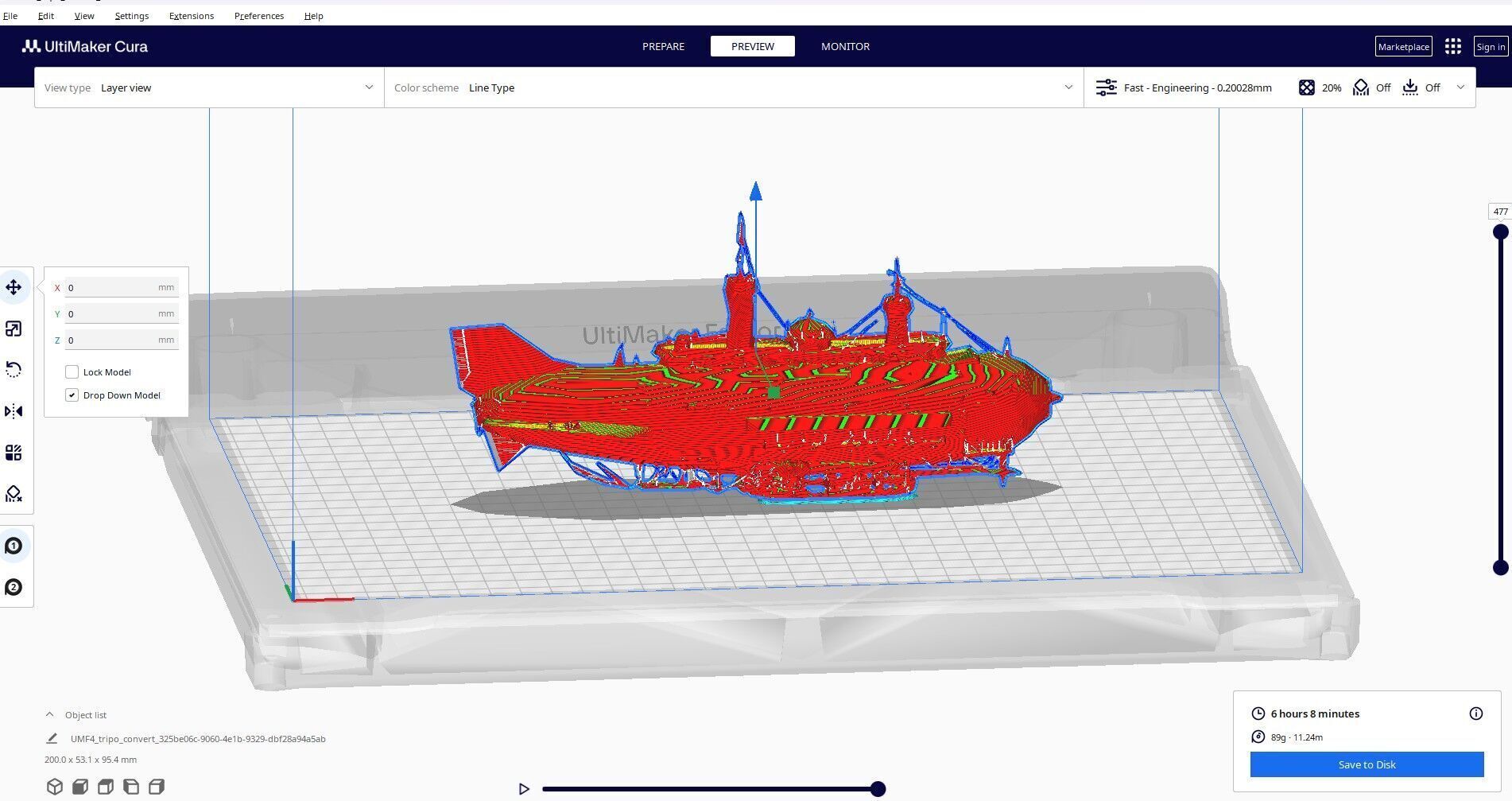
Task: Switch to top camera view
Action: pos(105,787)
